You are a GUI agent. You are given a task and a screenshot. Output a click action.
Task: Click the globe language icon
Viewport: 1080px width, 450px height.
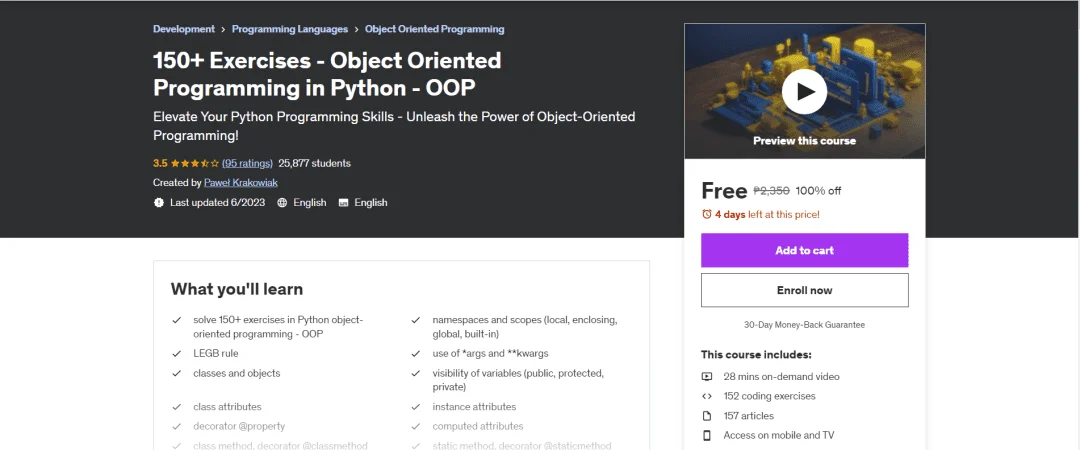pyautogui.click(x=282, y=203)
